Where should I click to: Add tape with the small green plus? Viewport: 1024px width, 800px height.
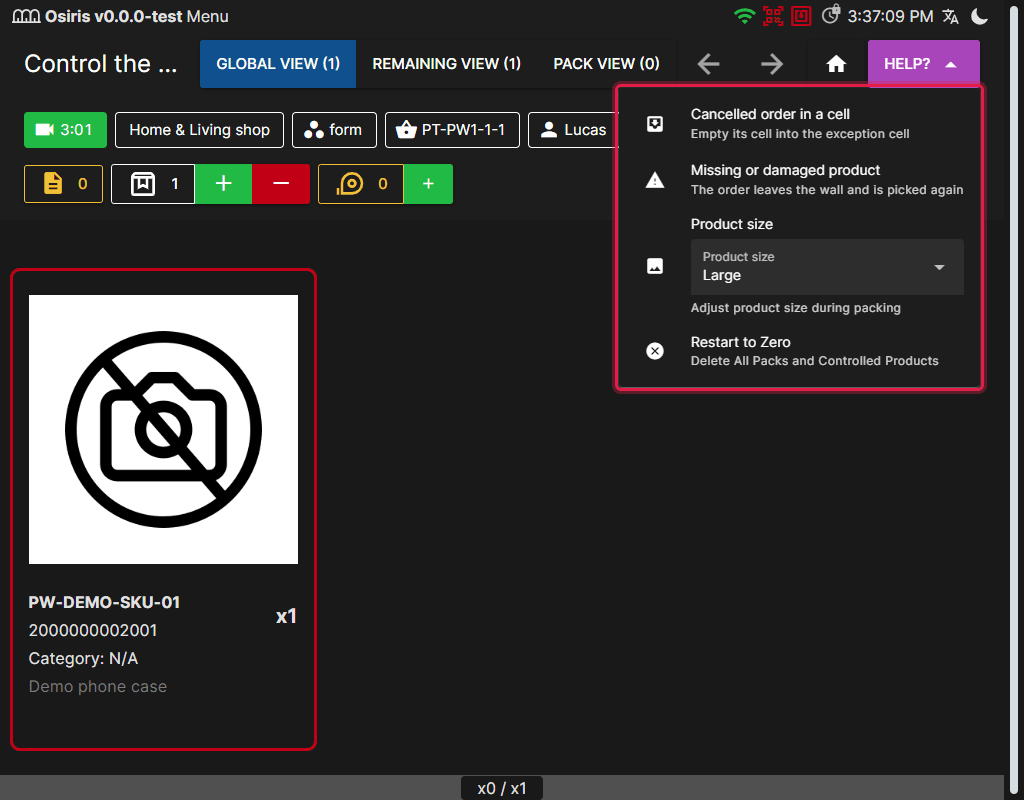point(428,184)
